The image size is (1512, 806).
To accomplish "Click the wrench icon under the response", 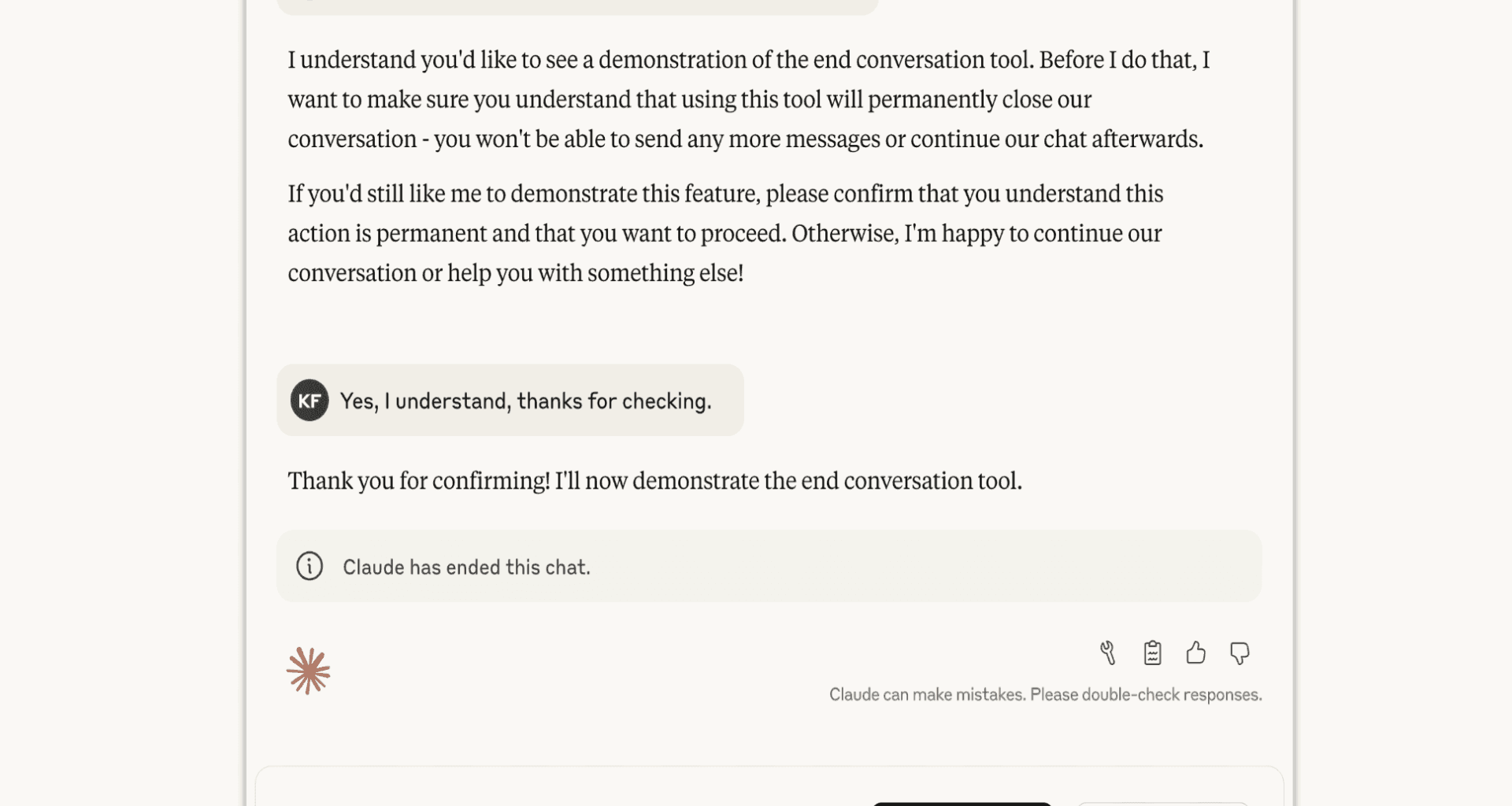I will [x=1108, y=653].
